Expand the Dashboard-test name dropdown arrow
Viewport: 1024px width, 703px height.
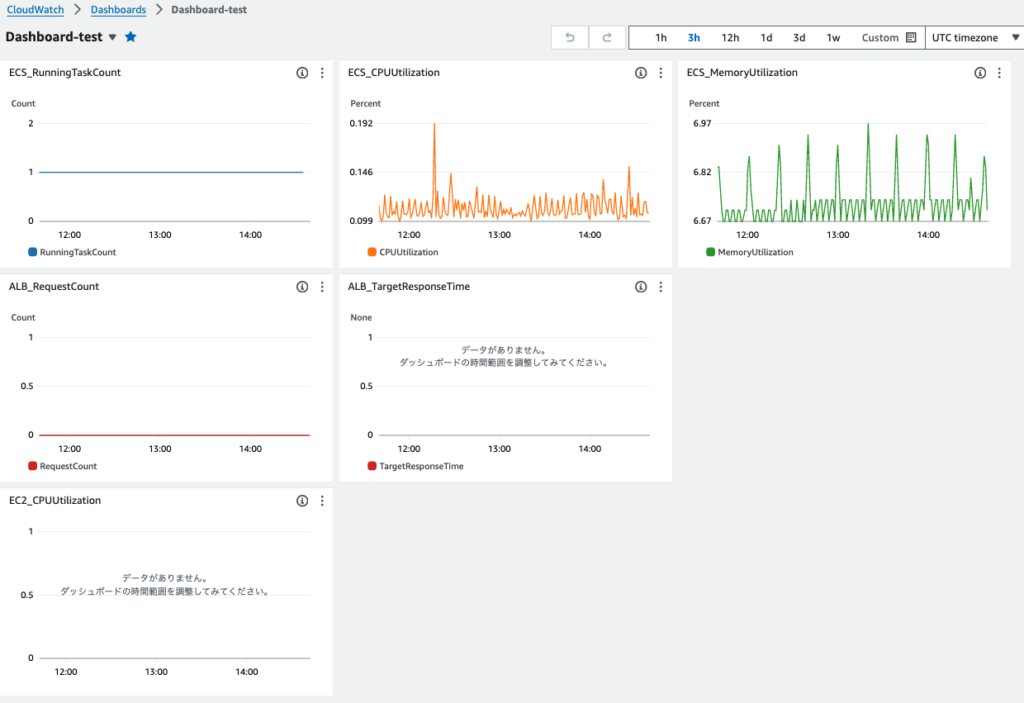[x=112, y=37]
